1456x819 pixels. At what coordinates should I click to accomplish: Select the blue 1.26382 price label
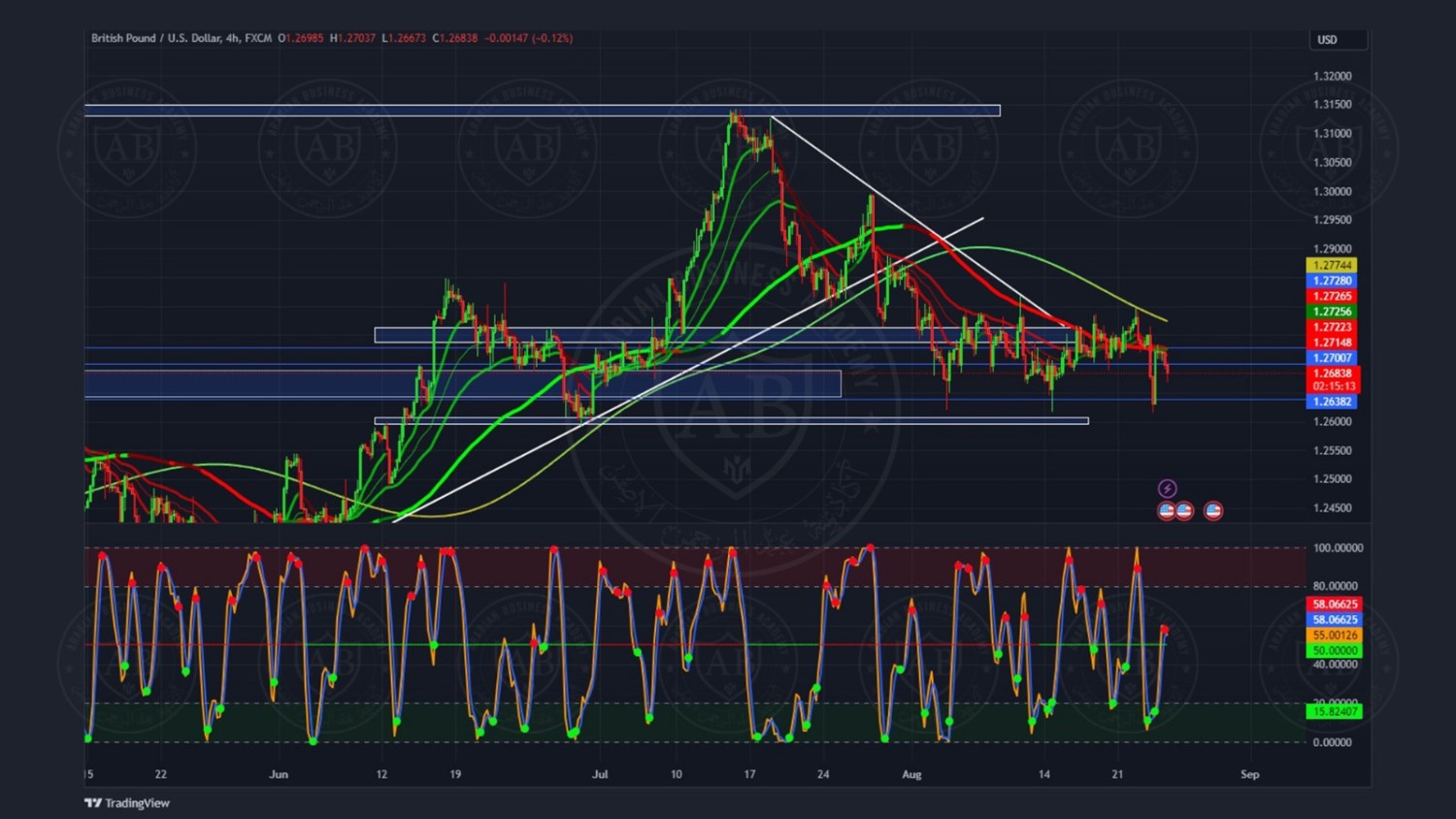pos(1332,402)
